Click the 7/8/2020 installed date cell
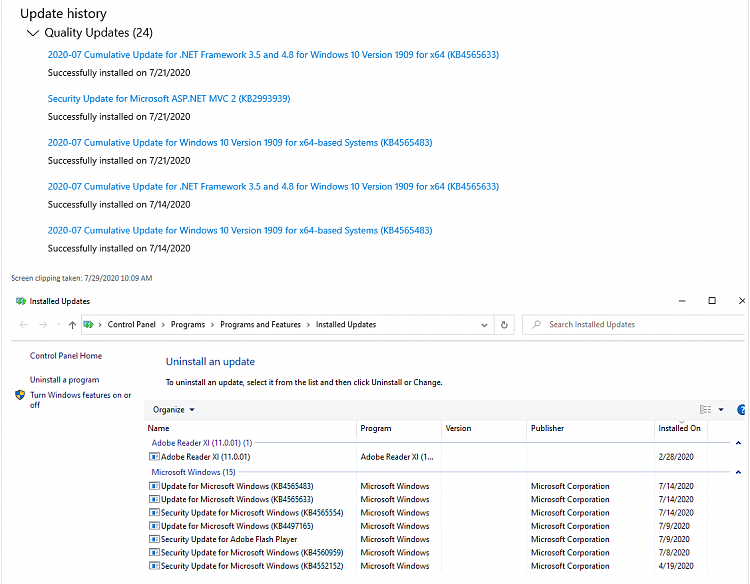 pyautogui.click(x=674, y=552)
